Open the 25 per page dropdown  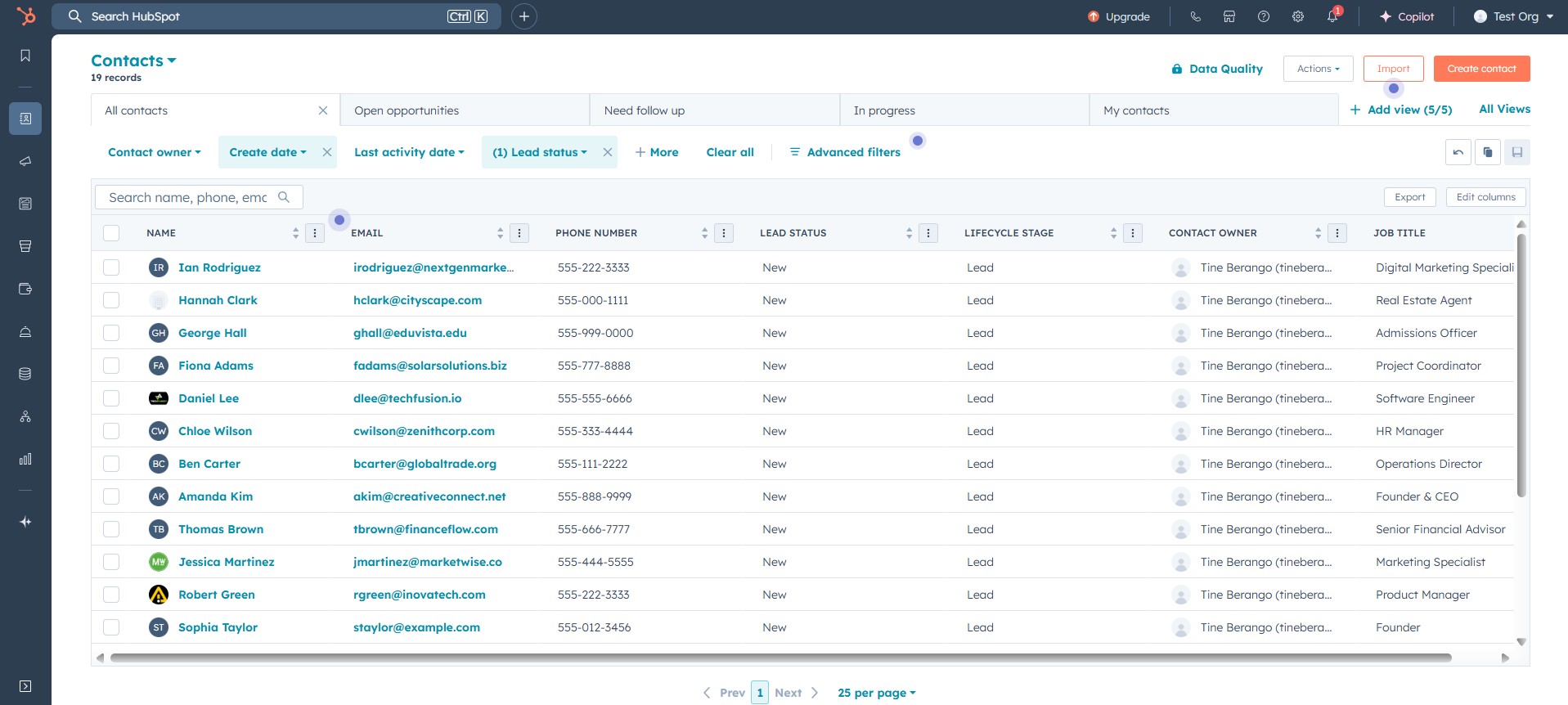[x=876, y=693]
